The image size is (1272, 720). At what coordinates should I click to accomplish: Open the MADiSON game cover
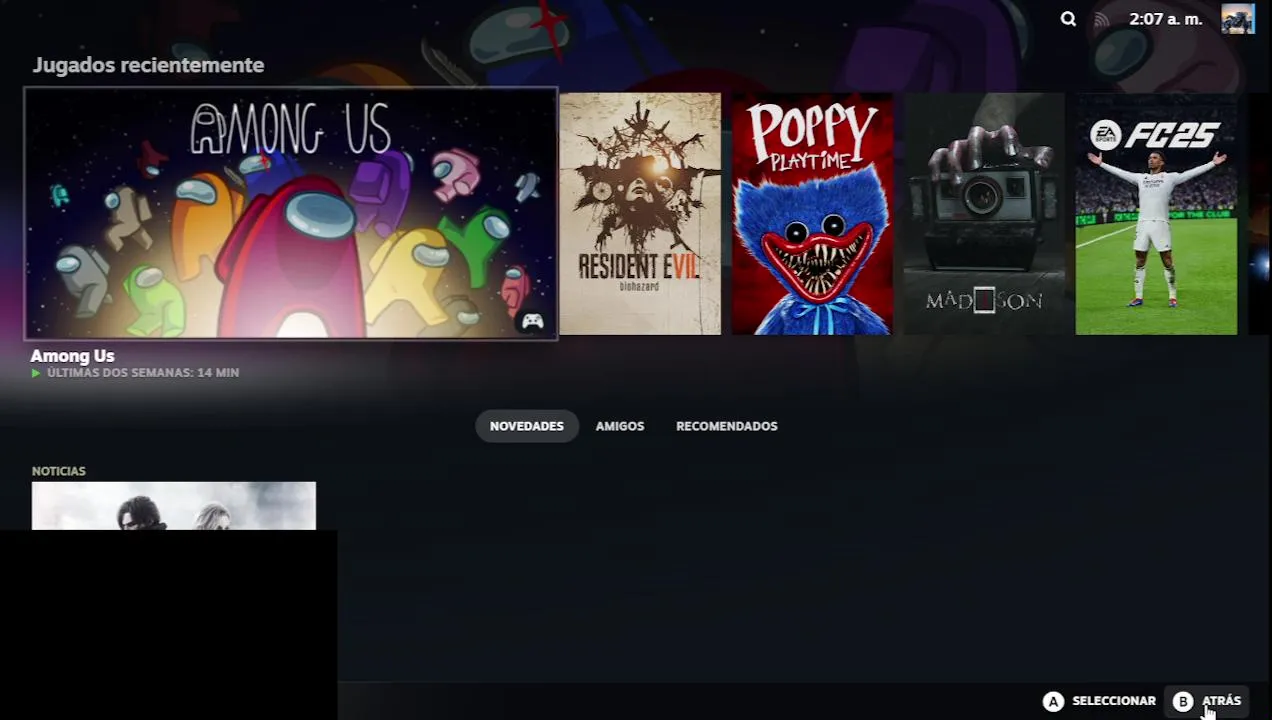pyautogui.click(x=984, y=214)
